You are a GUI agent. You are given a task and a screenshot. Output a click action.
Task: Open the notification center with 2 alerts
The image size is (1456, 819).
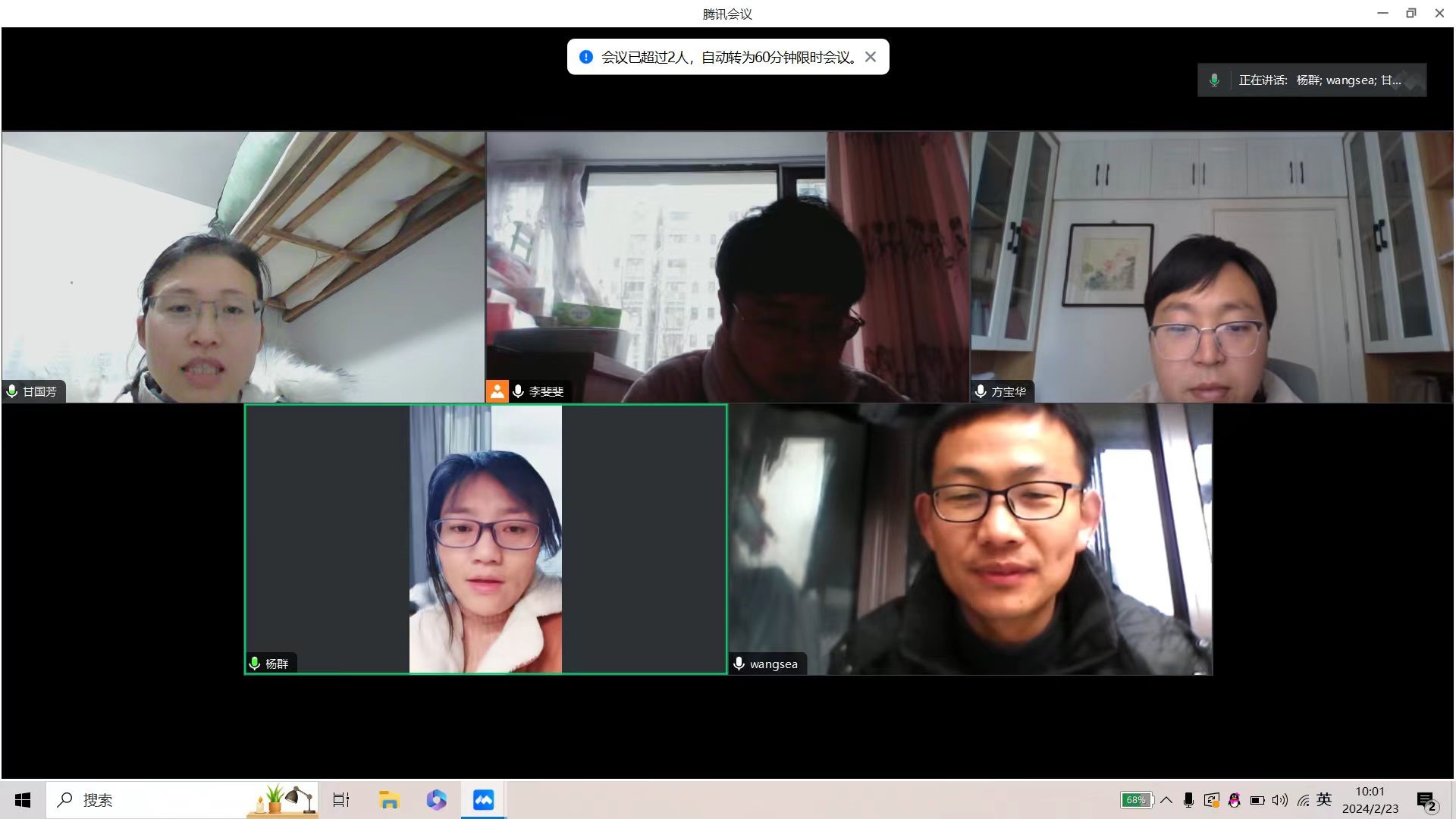[1426, 801]
